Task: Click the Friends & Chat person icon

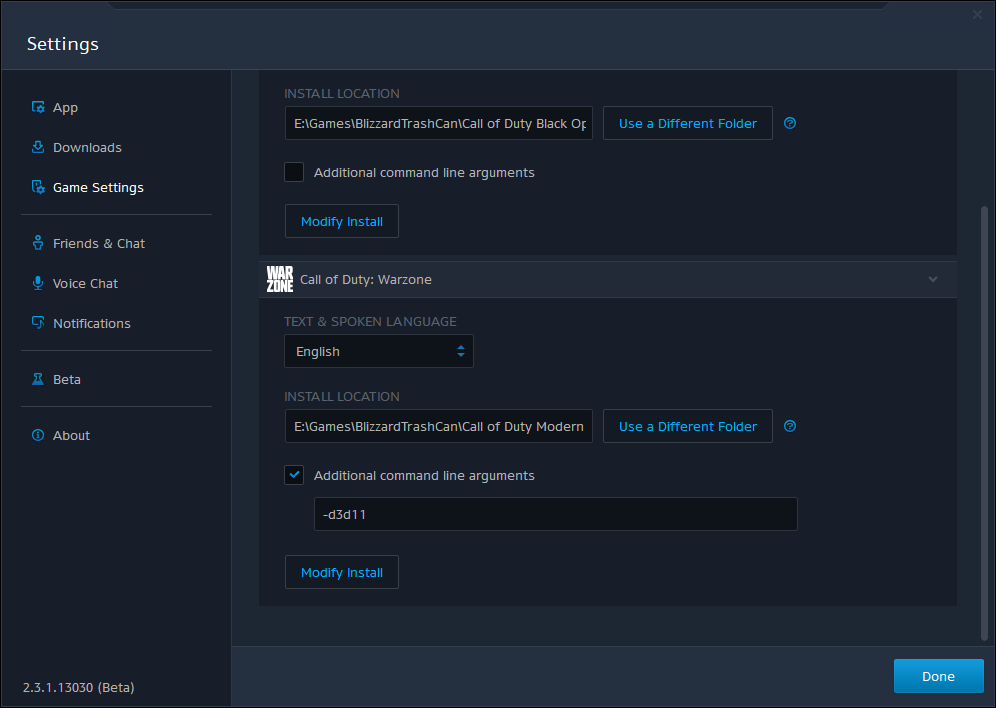Action: pos(38,243)
